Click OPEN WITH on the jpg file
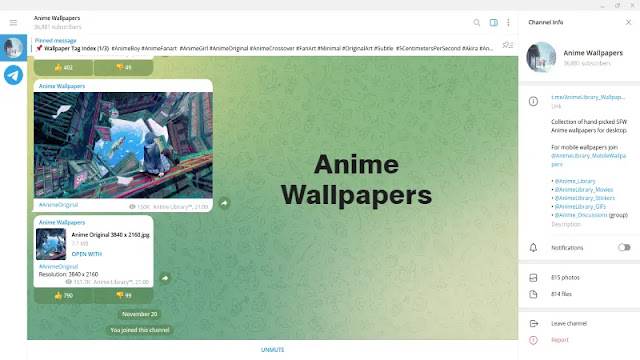Viewport: 640px width, 360px height. [87, 254]
